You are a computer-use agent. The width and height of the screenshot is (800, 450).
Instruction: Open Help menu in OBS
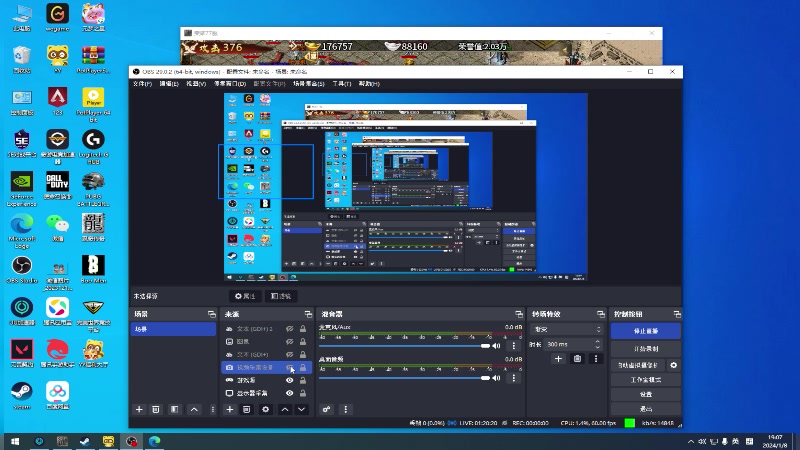369,84
